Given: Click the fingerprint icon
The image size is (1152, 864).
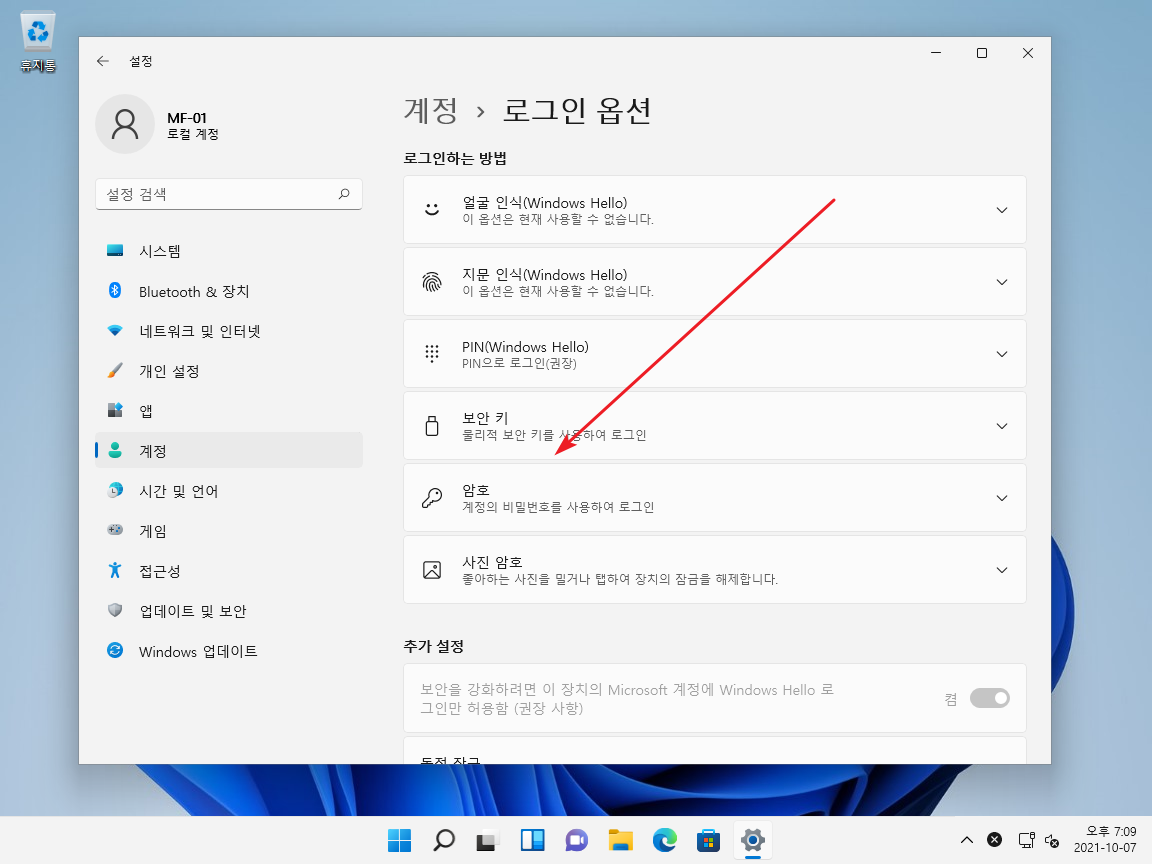Looking at the screenshot, I should tap(432, 282).
